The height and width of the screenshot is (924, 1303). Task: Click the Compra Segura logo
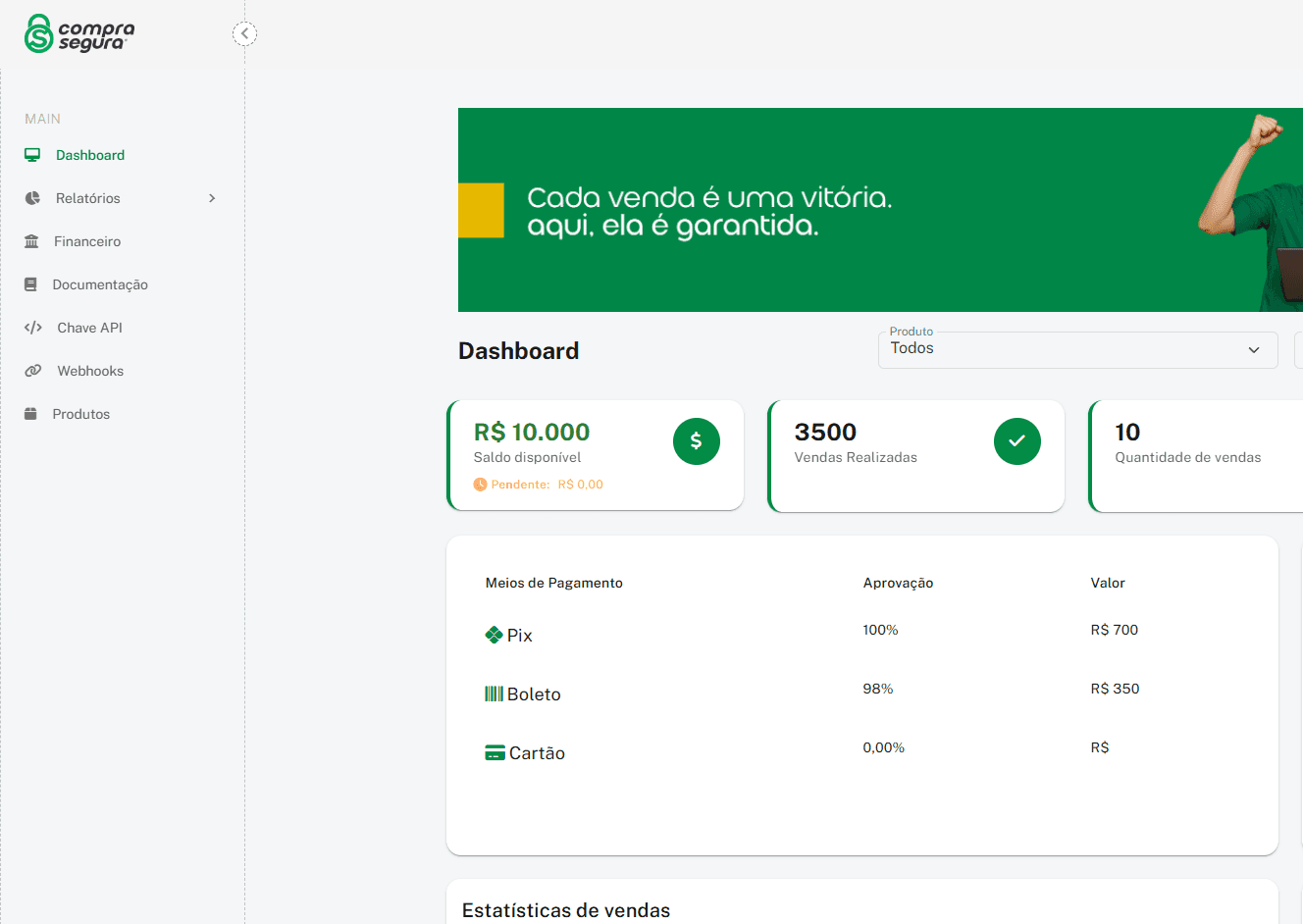[x=77, y=32]
